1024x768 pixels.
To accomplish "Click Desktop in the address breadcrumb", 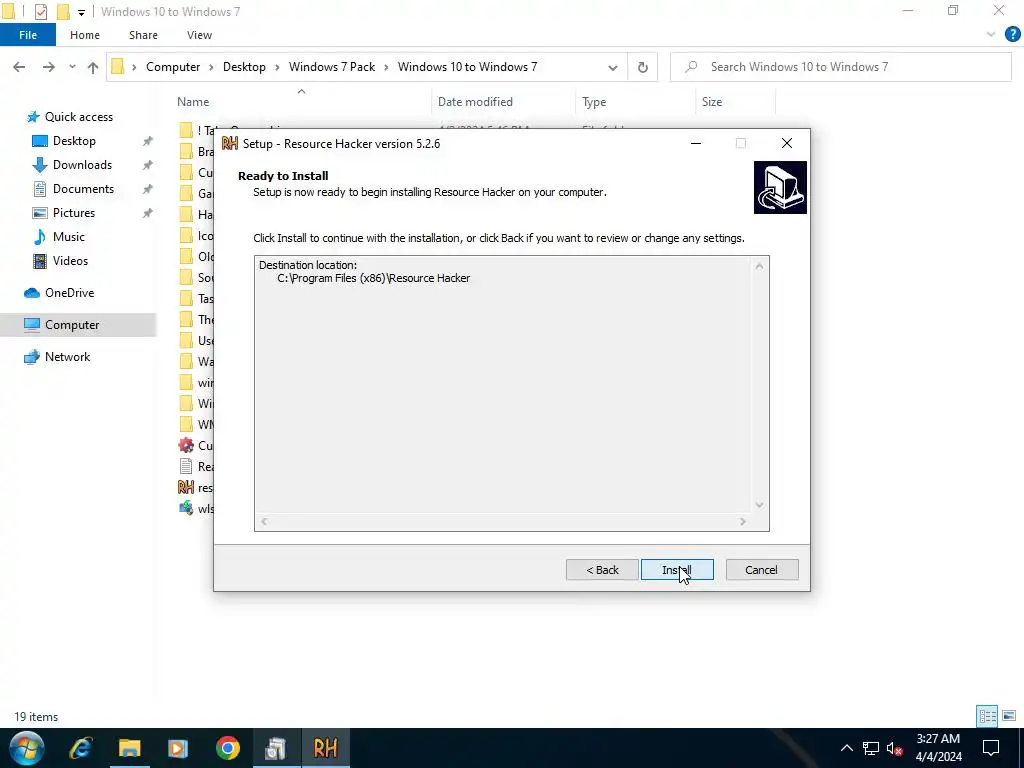I will [244, 67].
